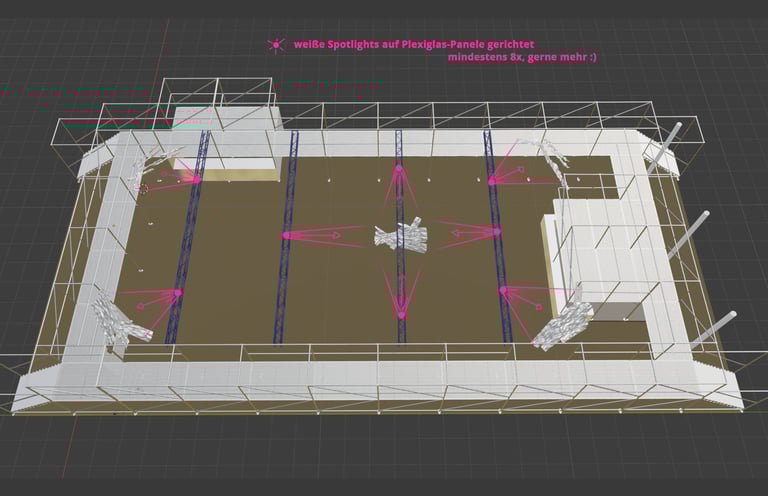This screenshot has height=496, width=768.
Task: Select the plexiglass sculpture in the front-left corner
Action: click(119, 319)
